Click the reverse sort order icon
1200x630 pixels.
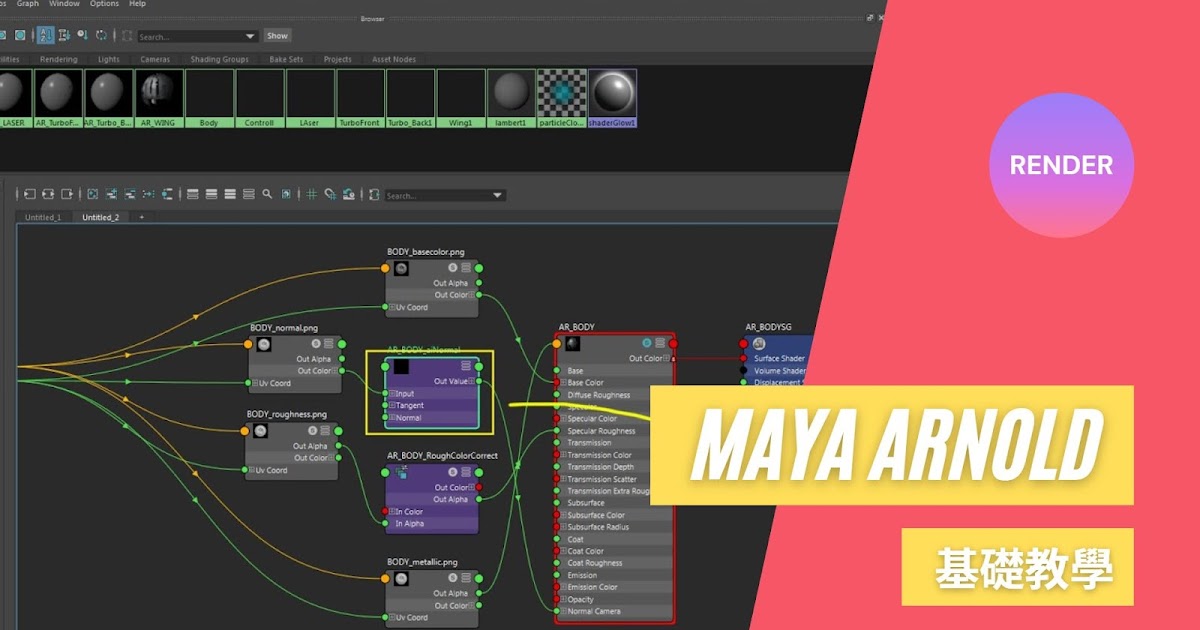[101, 36]
